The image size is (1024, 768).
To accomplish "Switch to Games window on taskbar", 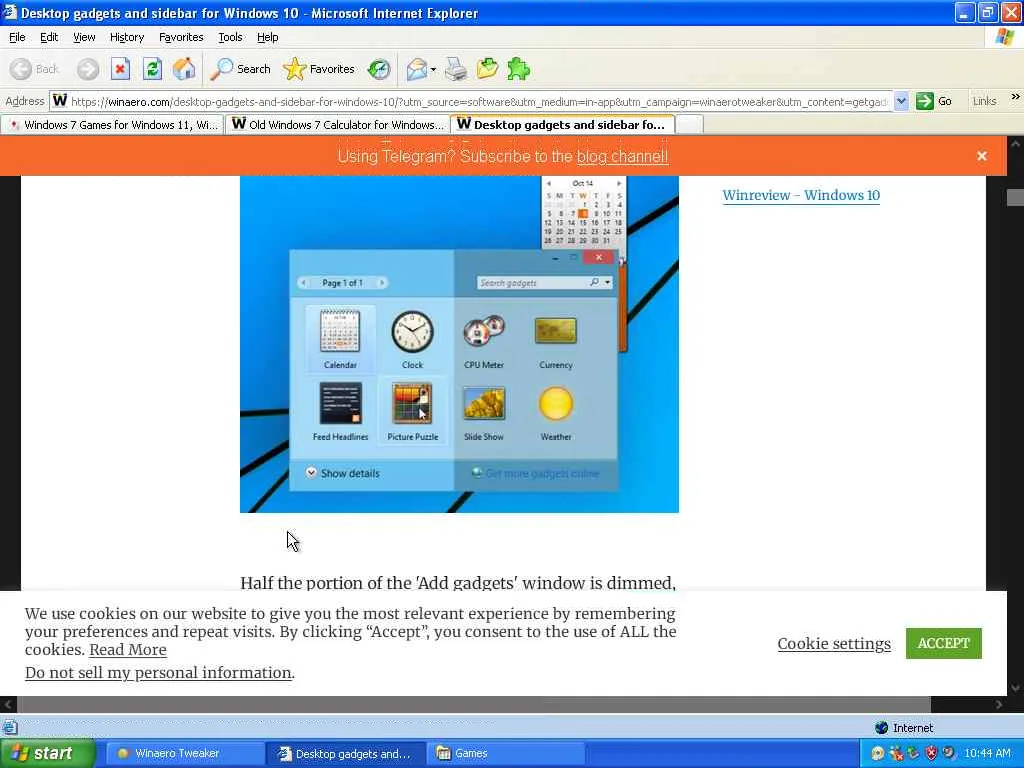I will tap(506, 754).
